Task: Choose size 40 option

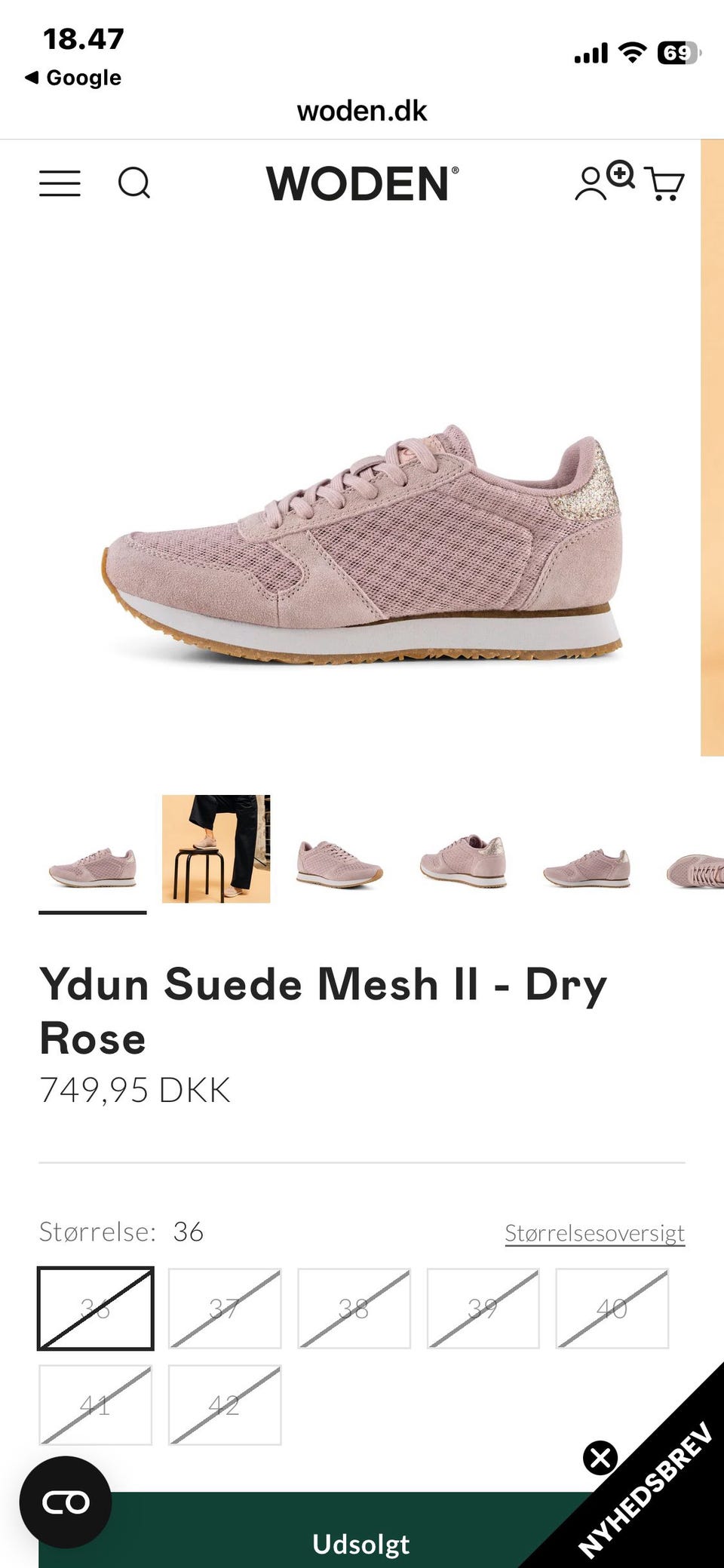Action: (612, 1309)
